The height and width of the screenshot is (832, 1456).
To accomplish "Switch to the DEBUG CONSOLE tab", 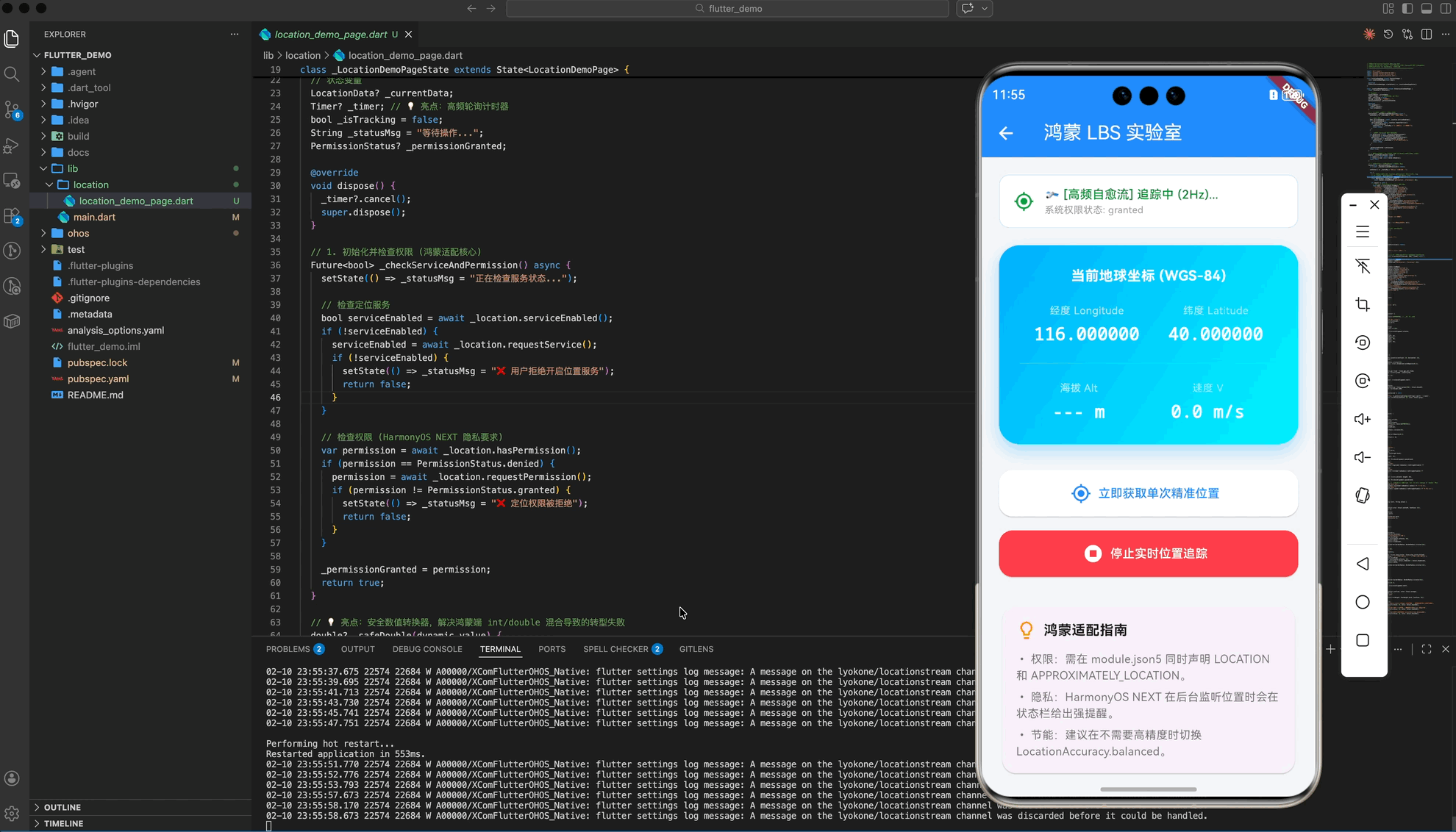I will (427, 649).
